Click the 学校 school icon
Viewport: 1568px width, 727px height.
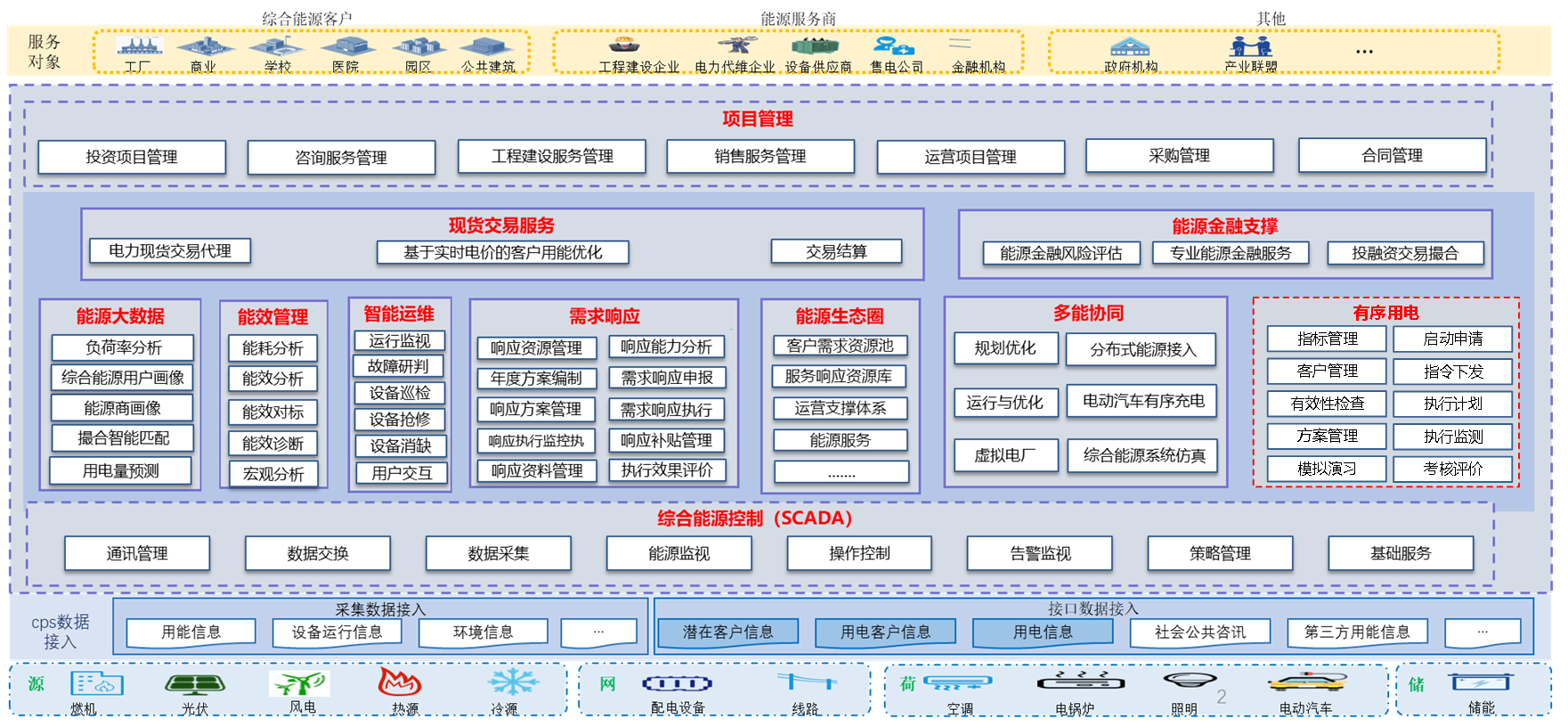click(x=277, y=46)
